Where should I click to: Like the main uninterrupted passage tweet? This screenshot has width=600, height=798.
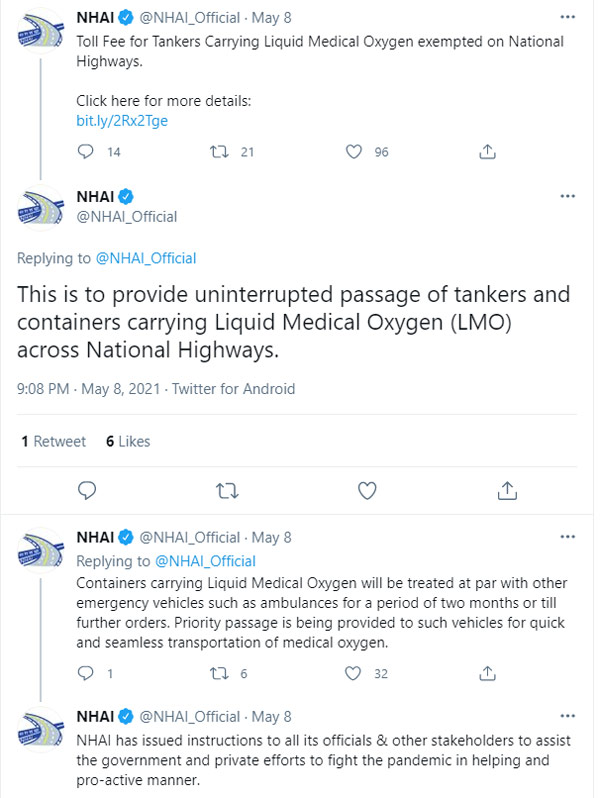(367, 490)
